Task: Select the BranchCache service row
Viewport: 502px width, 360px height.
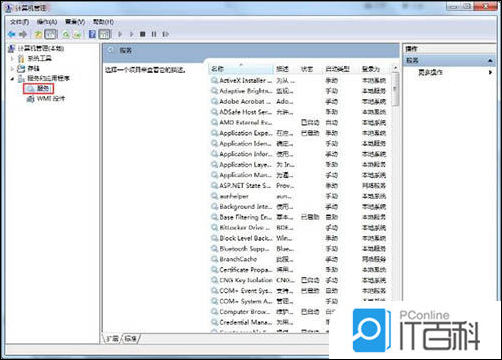Action: [x=299, y=259]
